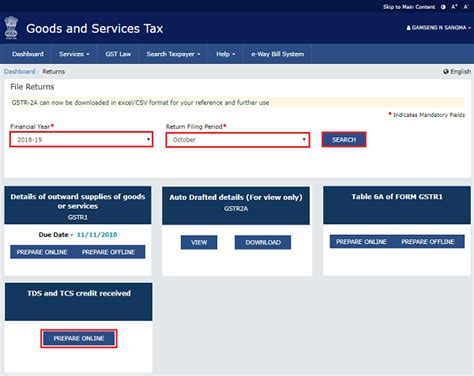The width and height of the screenshot is (474, 376).
Task: Click the Returns breadcrumb text
Action: [54, 72]
